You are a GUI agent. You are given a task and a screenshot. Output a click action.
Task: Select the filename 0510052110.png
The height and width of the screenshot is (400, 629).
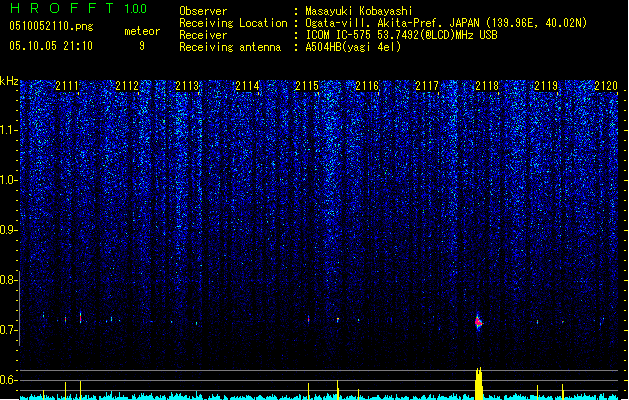(51, 26)
